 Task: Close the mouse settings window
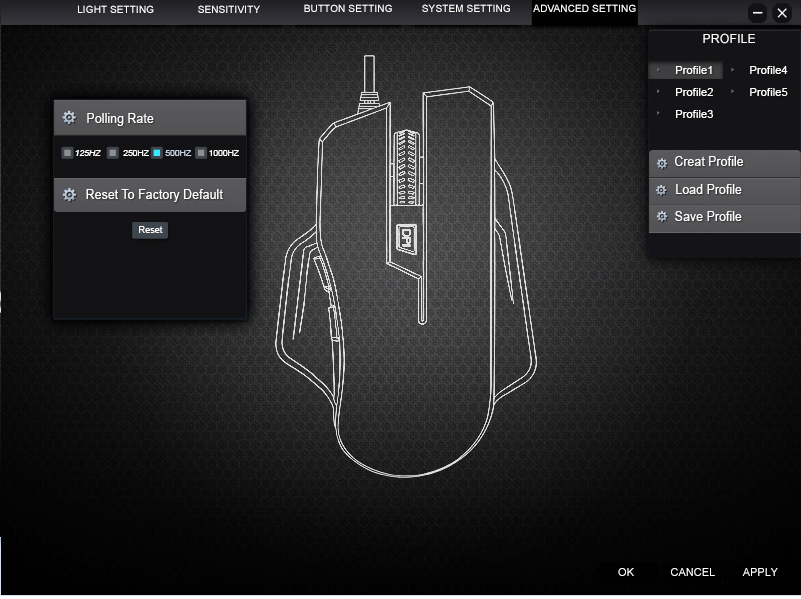coord(782,13)
